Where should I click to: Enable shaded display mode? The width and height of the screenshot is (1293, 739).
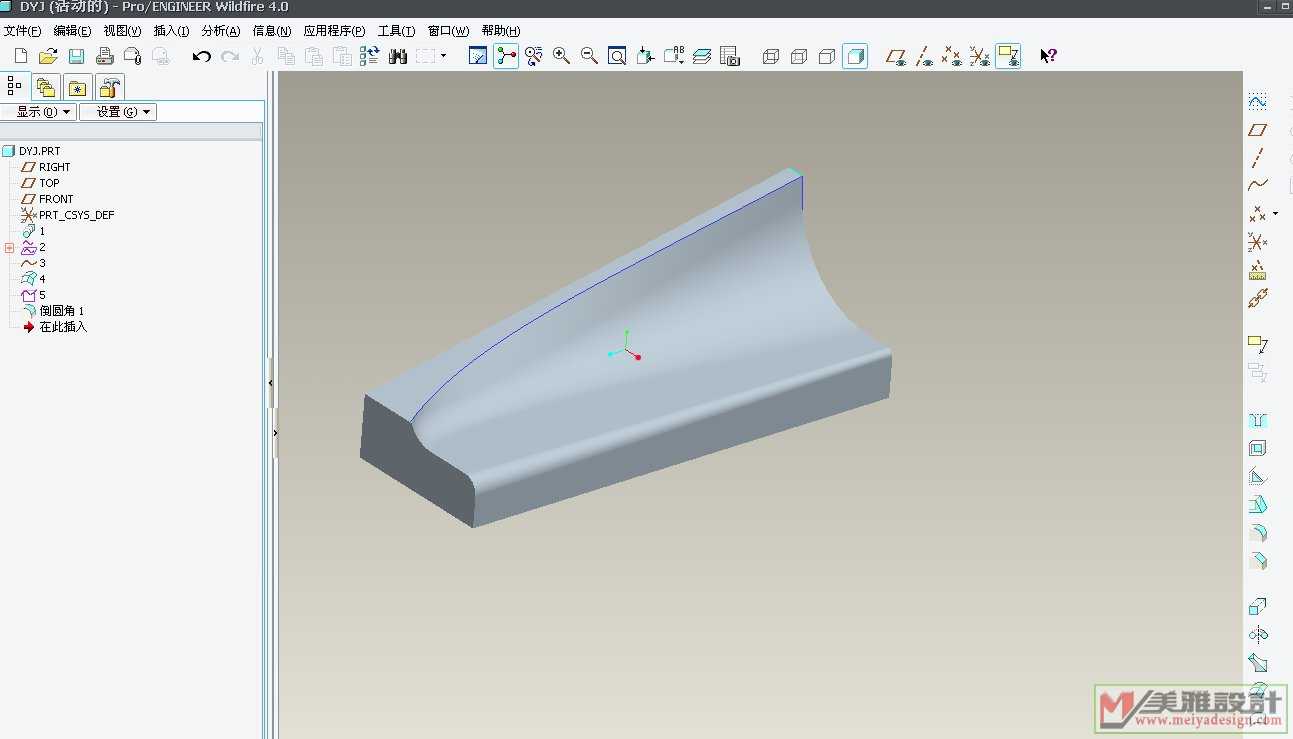pos(855,56)
